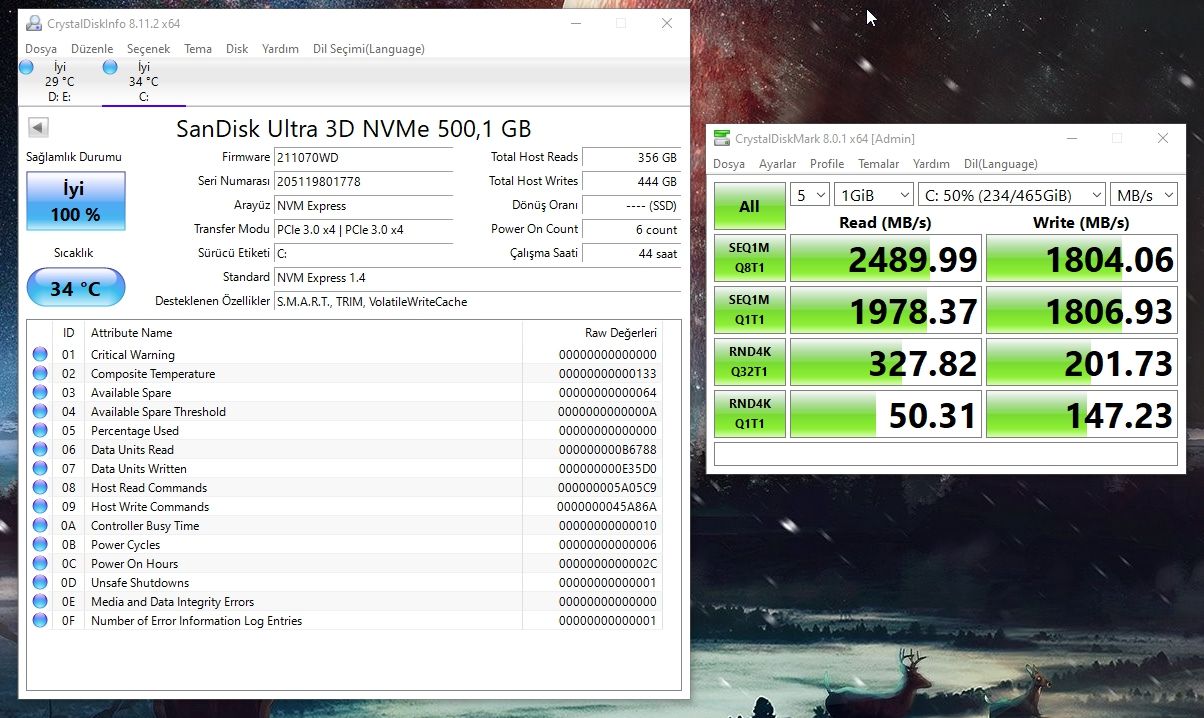Viewport: 1204px width, 718px height.
Task: Click the status orb for Power On Hours
Action: tap(40, 563)
